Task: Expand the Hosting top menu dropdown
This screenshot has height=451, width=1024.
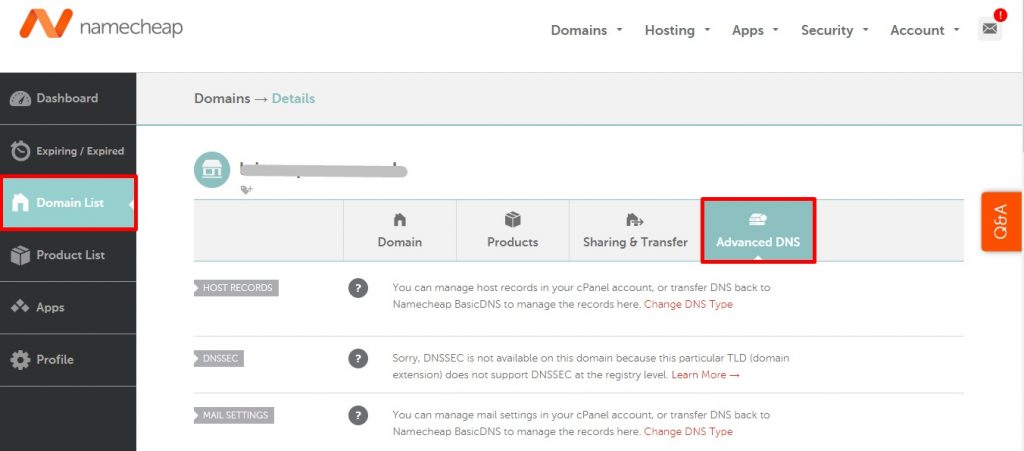Action: click(x=677, y=30)
